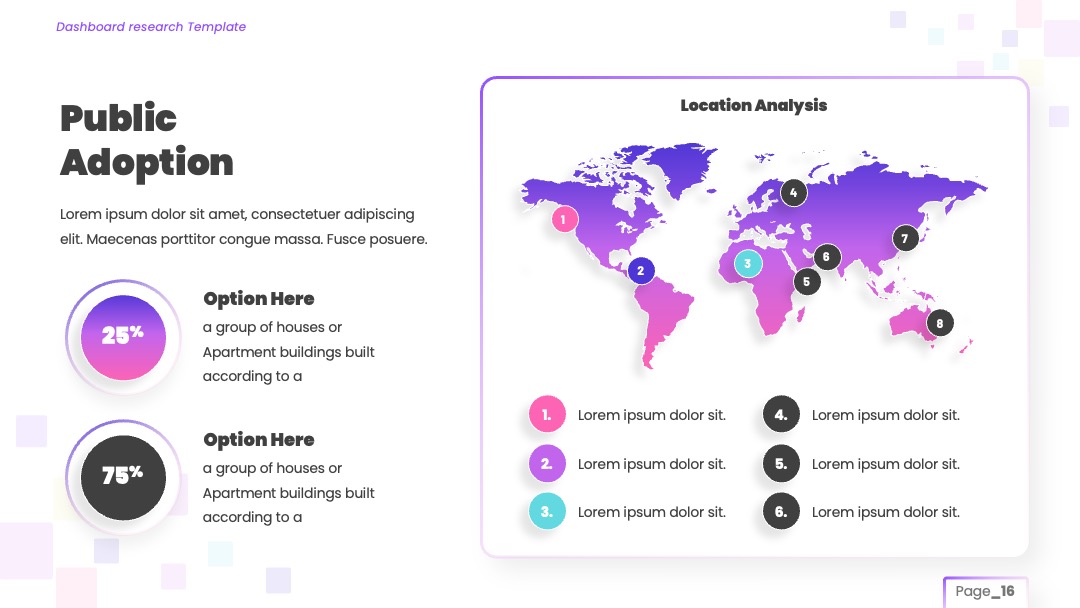
Task: Click the Page_16 label
Action: (985, 591)
